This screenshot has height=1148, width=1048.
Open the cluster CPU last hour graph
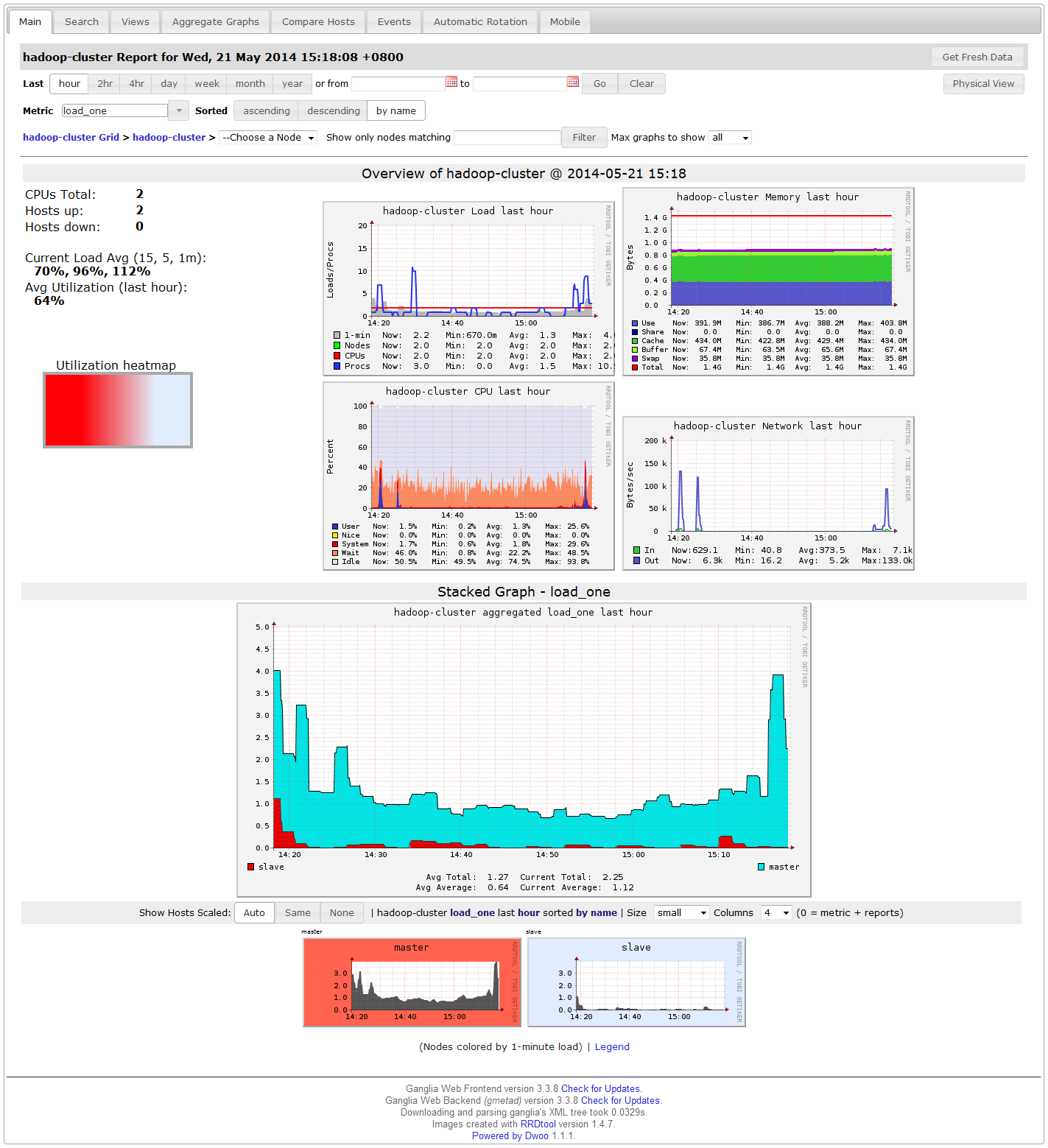(x=468, y=476)
